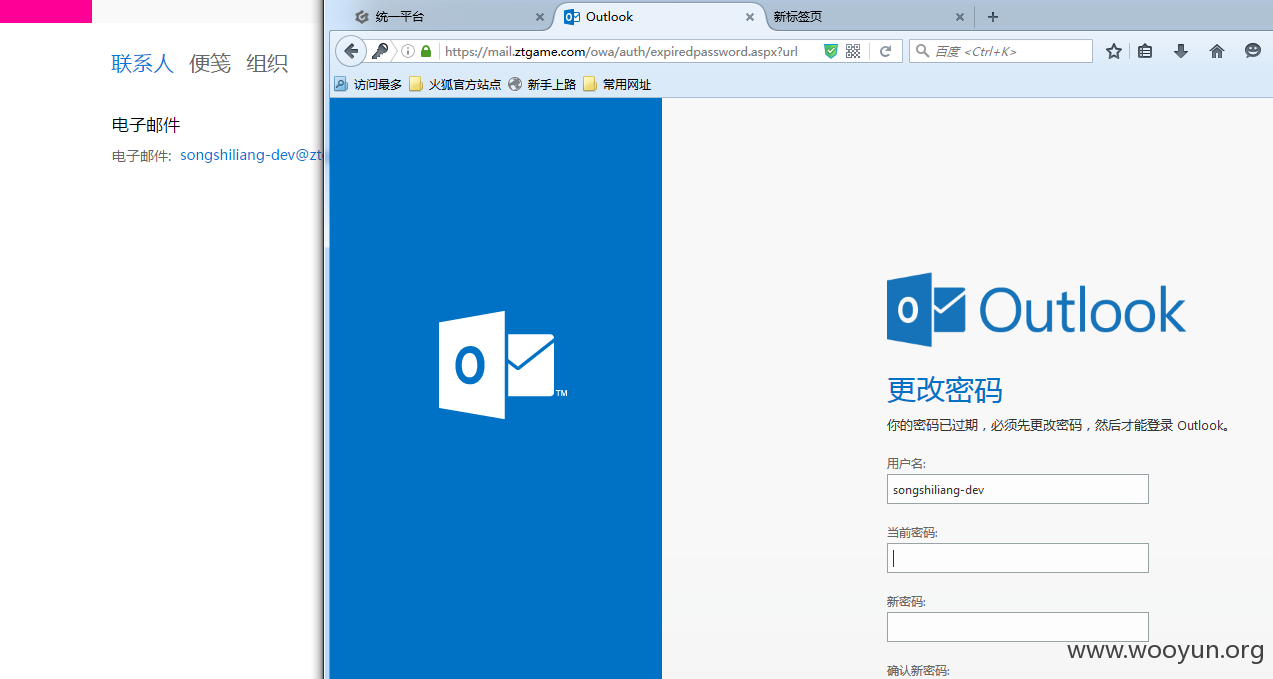The width and height of the screenshot is (1273, 679).
Task: Open the QR code icon in address bar
Action: 853,51
